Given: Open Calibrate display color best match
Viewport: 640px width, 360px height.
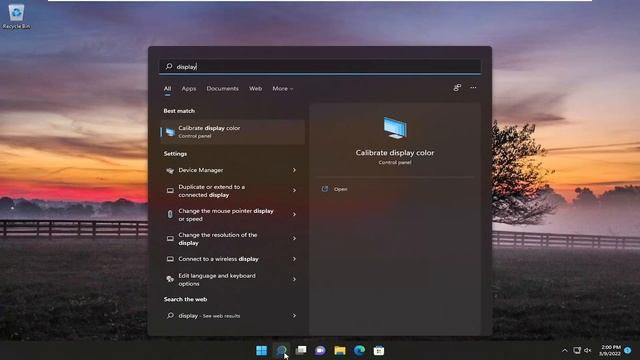Looking at the screenshot, I should point(232,132).
